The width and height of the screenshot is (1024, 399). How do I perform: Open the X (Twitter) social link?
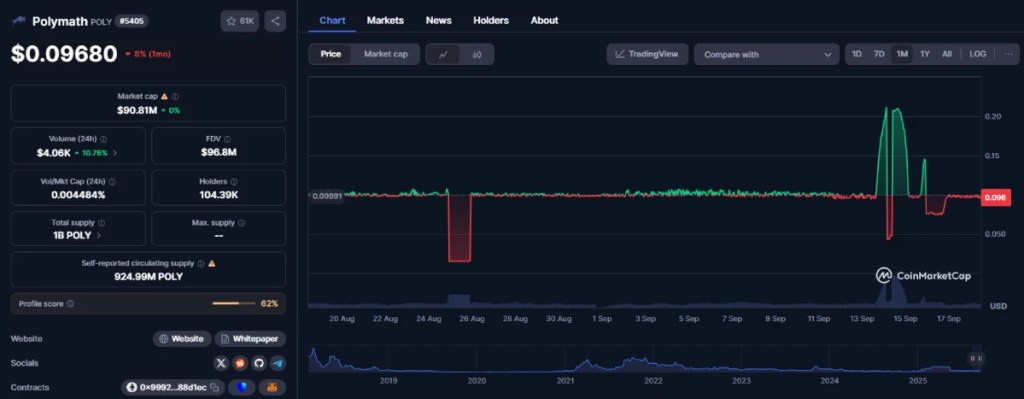[221, 363]
